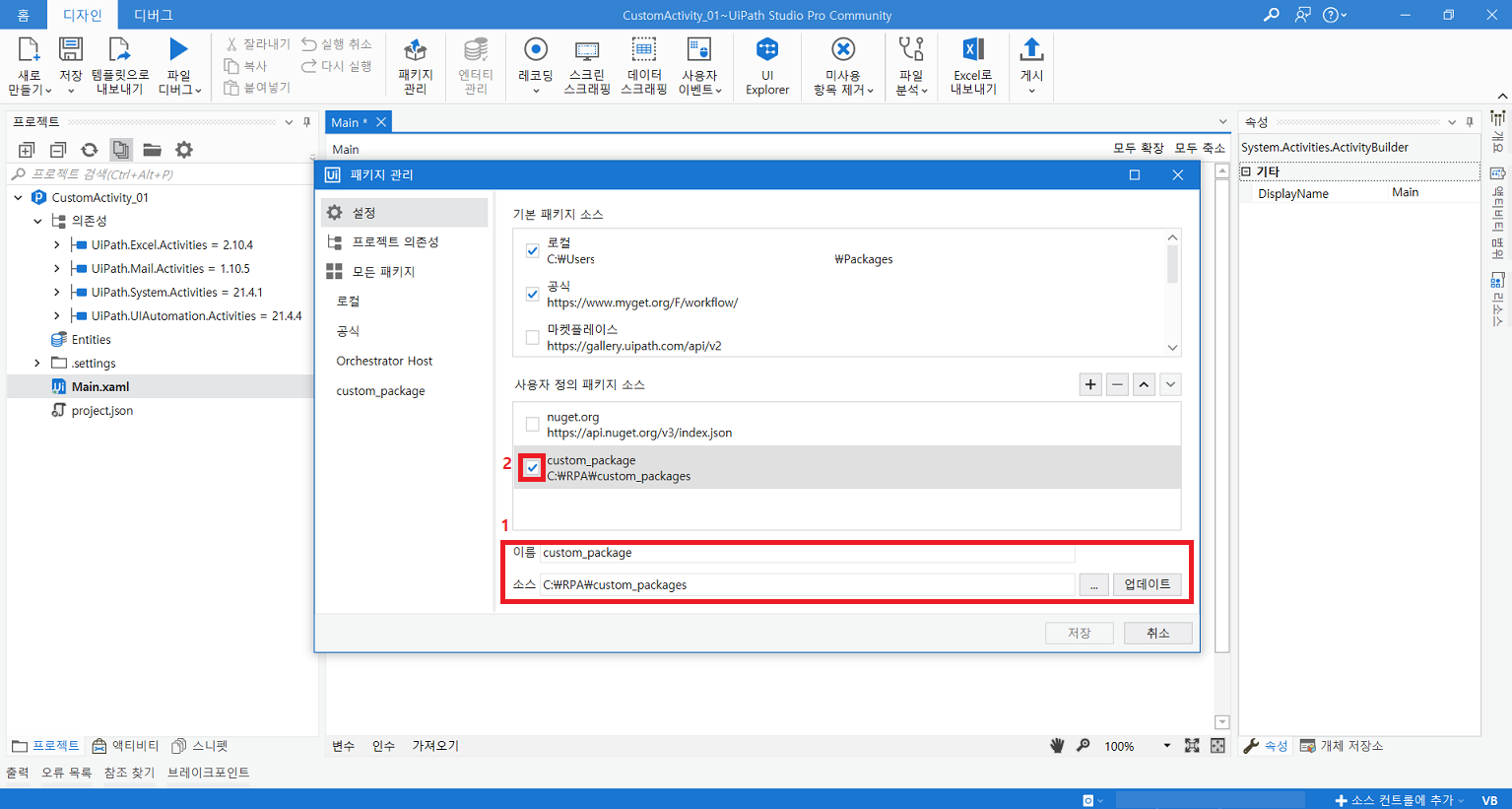Screen dimensions: 1512x809
Task: Collapse the CustomActivity_01 project node
Action: pyautogui.click(x=19, y=197)
